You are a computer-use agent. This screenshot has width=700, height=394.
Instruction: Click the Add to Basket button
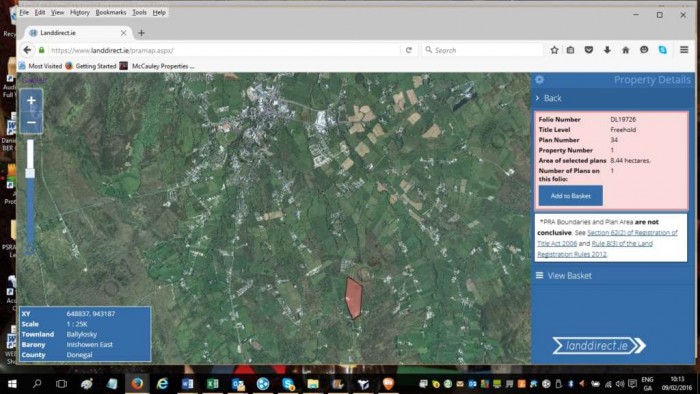(x=571, y=196)
